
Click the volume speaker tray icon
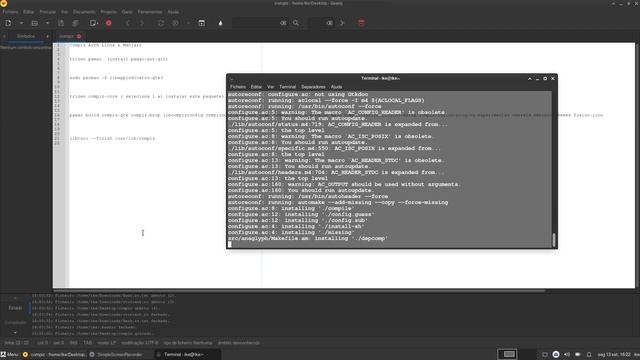point(567,354)
